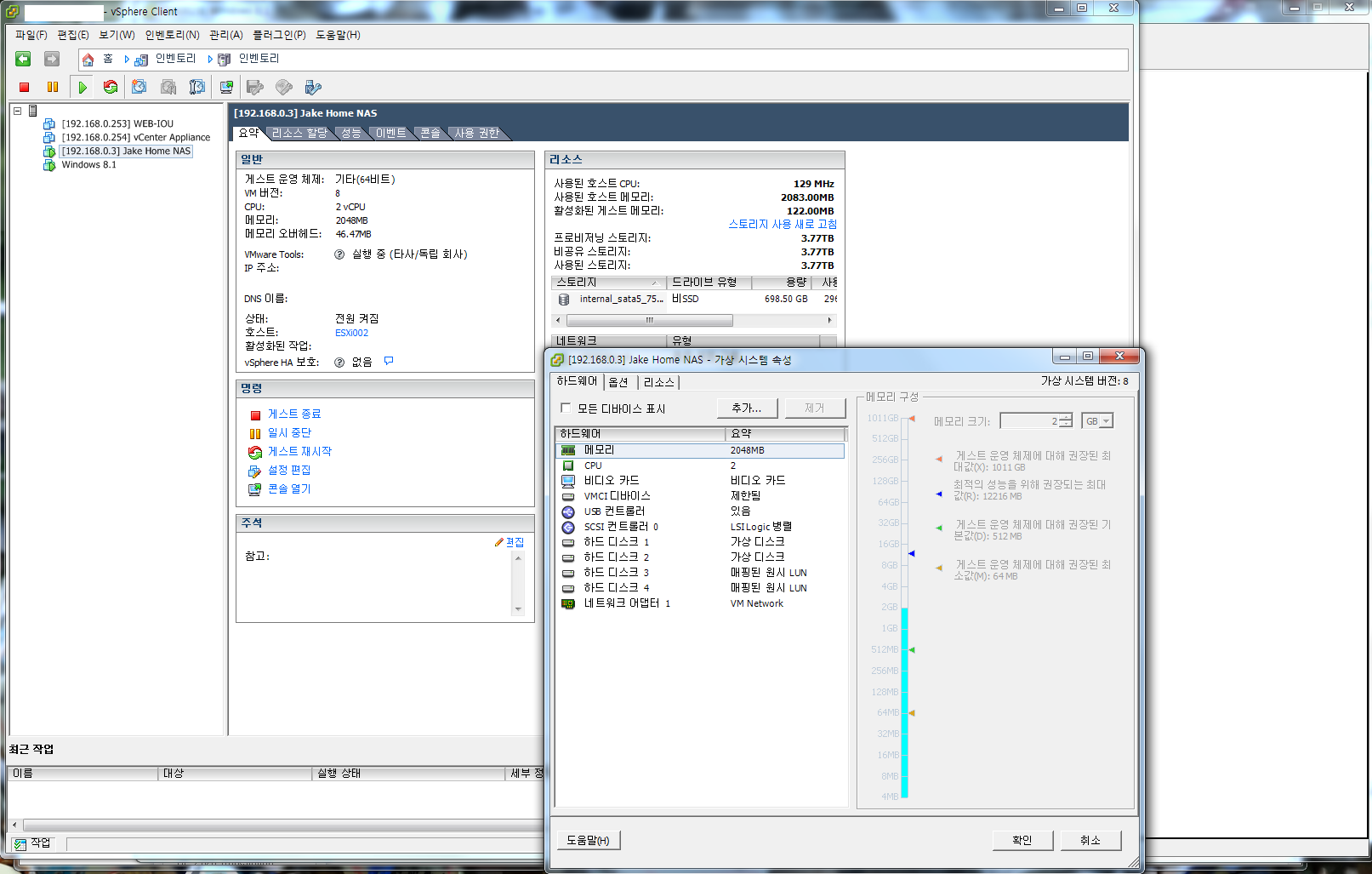
Task: Click the 게스트 종료 command link
Action: pyautogui.click(x=294, y=414)
